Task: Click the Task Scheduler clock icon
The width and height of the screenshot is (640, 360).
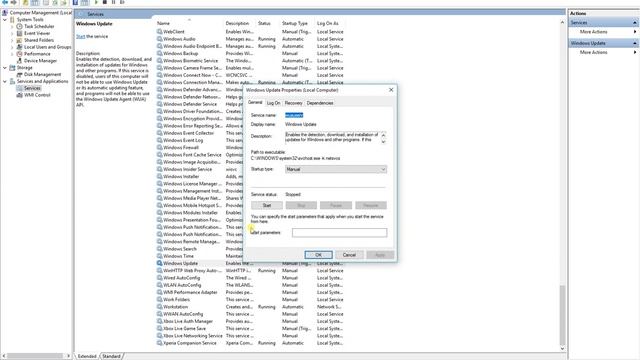Action: (19, 26)
